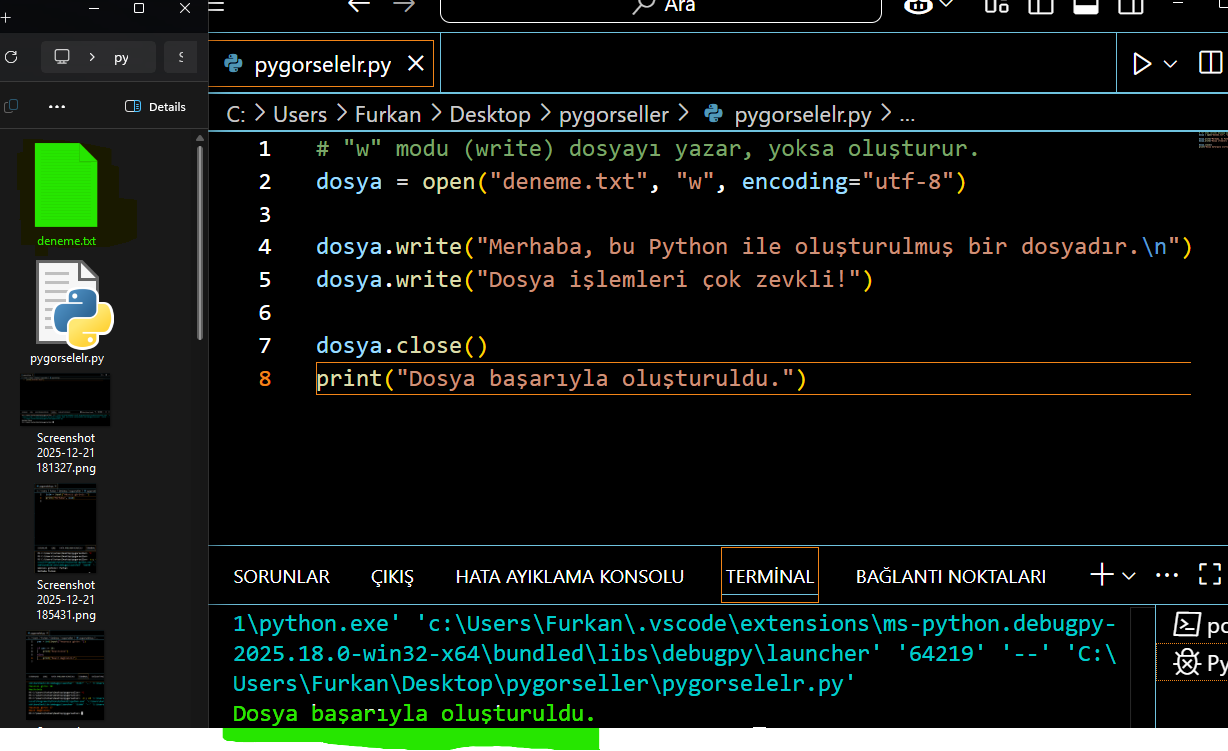This screenshot has width=1228, height=751.
Task: Maximize the terminal panel size
Action: 1209,575
